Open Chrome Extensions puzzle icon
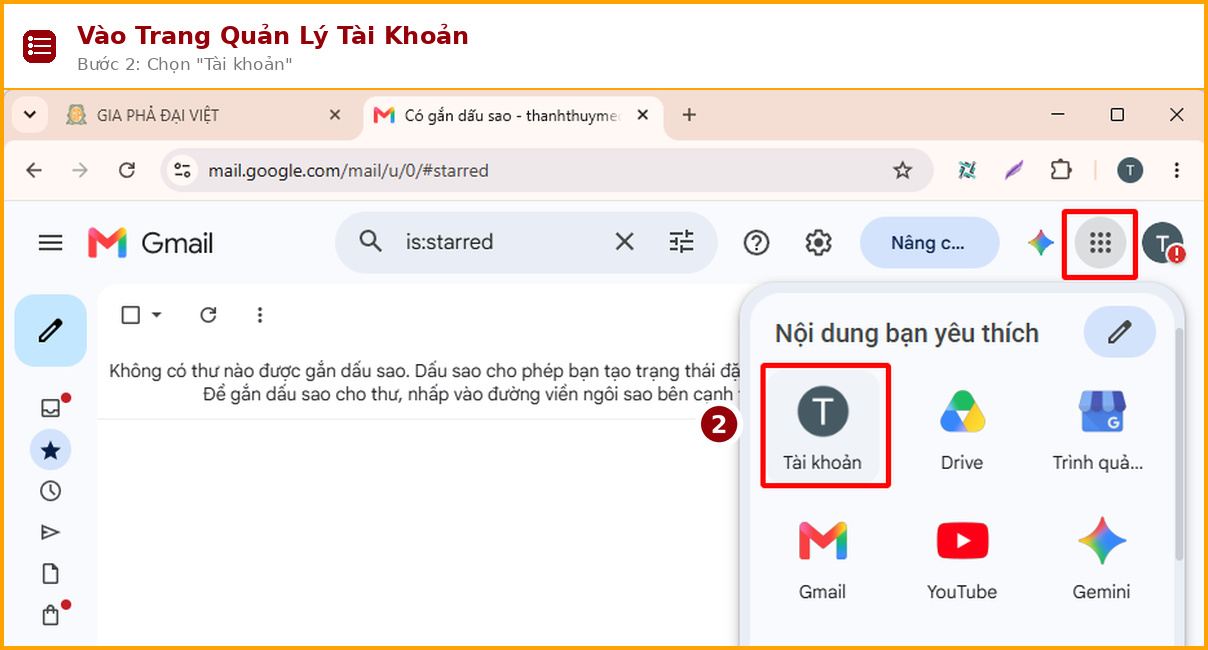This screenshot has height=650, width=1208. [x=1061, y=170]
